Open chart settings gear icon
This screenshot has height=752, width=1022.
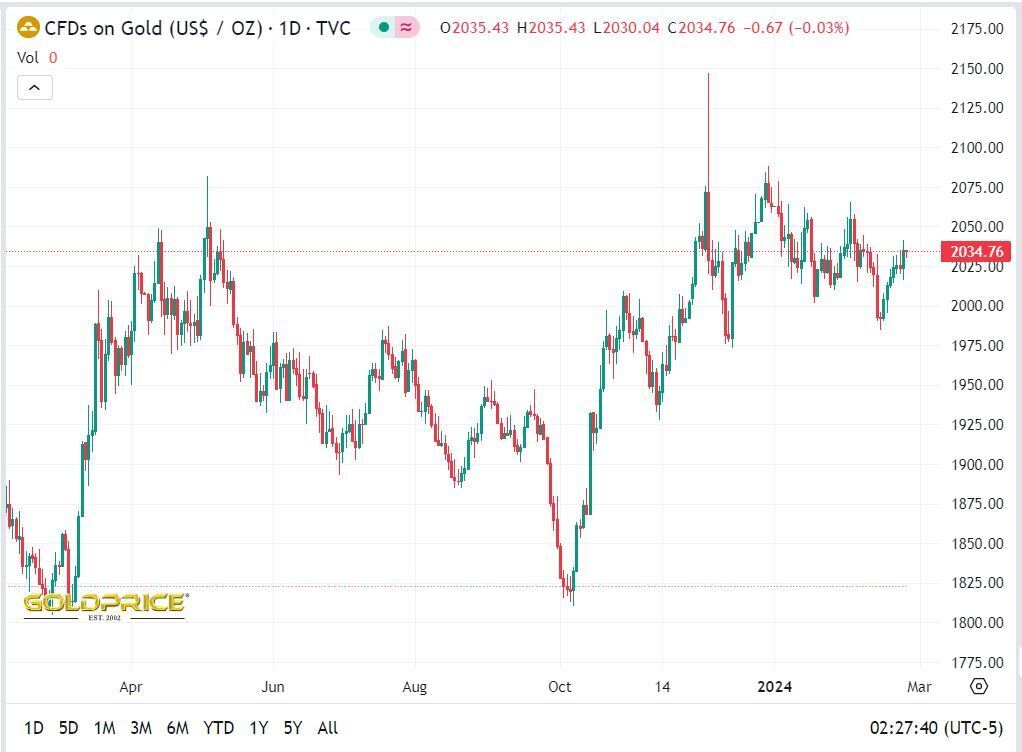pos(979,686)
